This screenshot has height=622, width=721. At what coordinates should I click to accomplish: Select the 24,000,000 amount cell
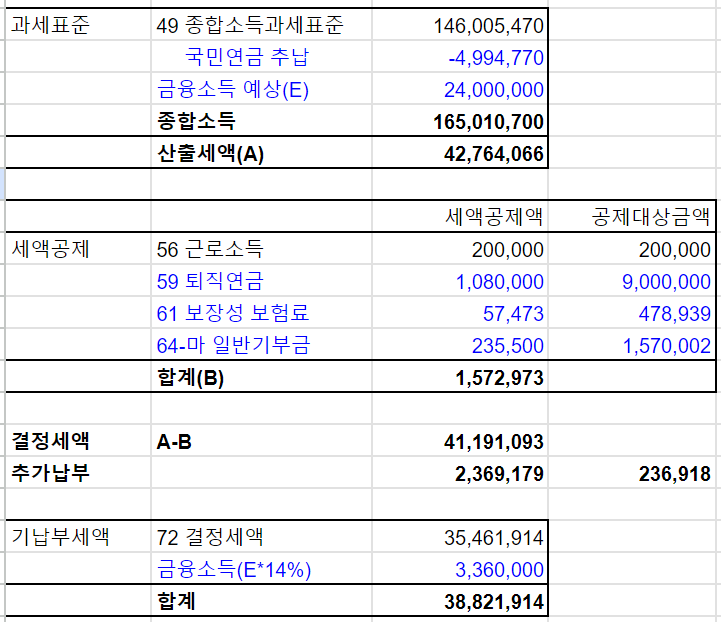(460, 88)
